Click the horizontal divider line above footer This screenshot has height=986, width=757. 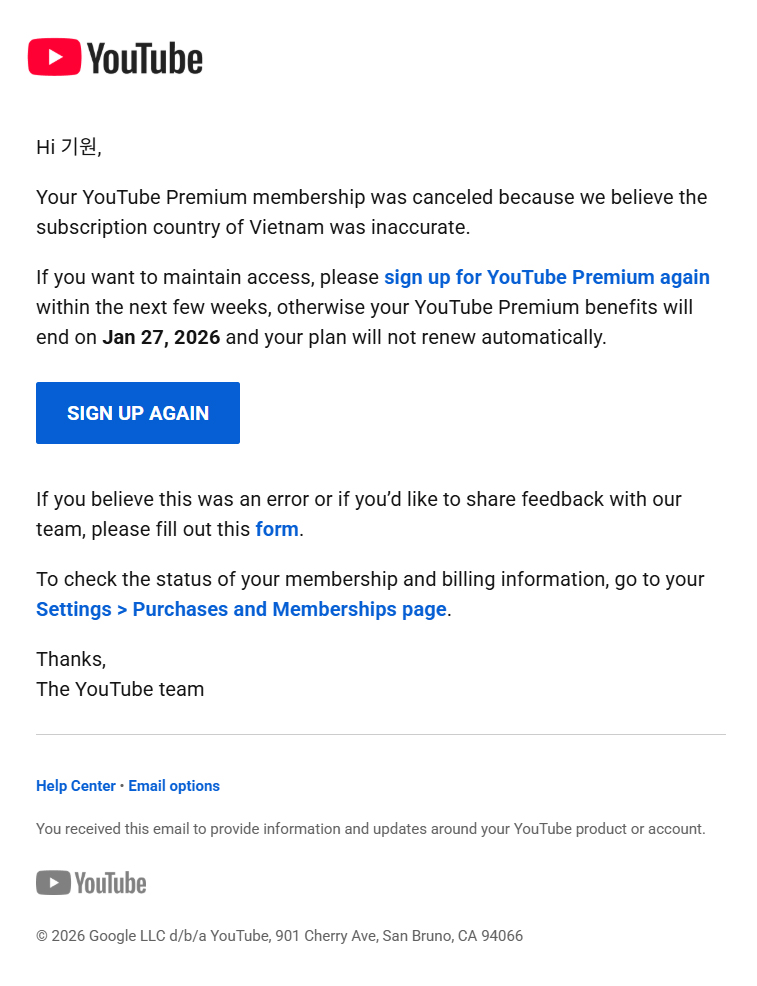(380, 734)
